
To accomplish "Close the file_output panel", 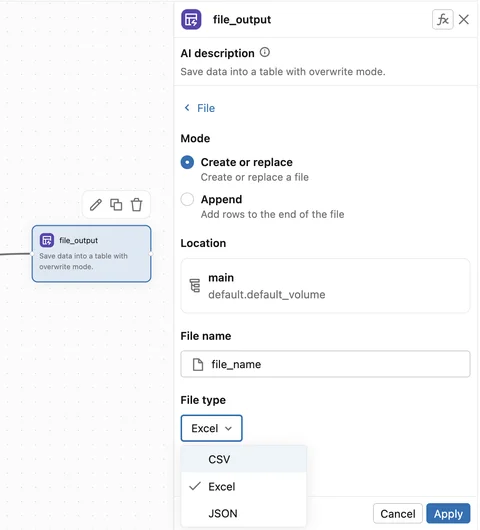I will click(464, 20).
